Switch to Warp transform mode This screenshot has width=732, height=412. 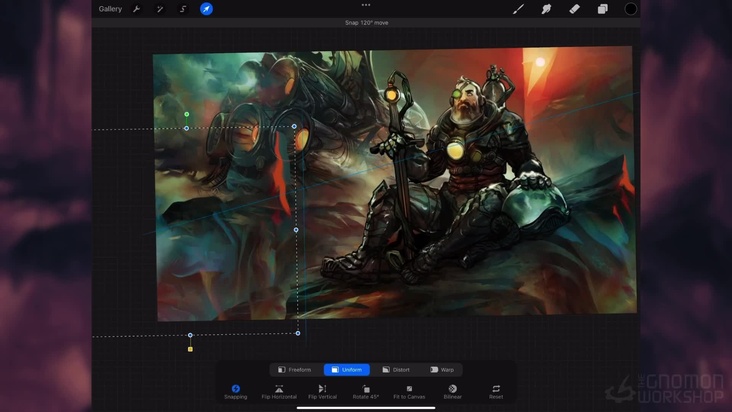(x=442, y=370)
